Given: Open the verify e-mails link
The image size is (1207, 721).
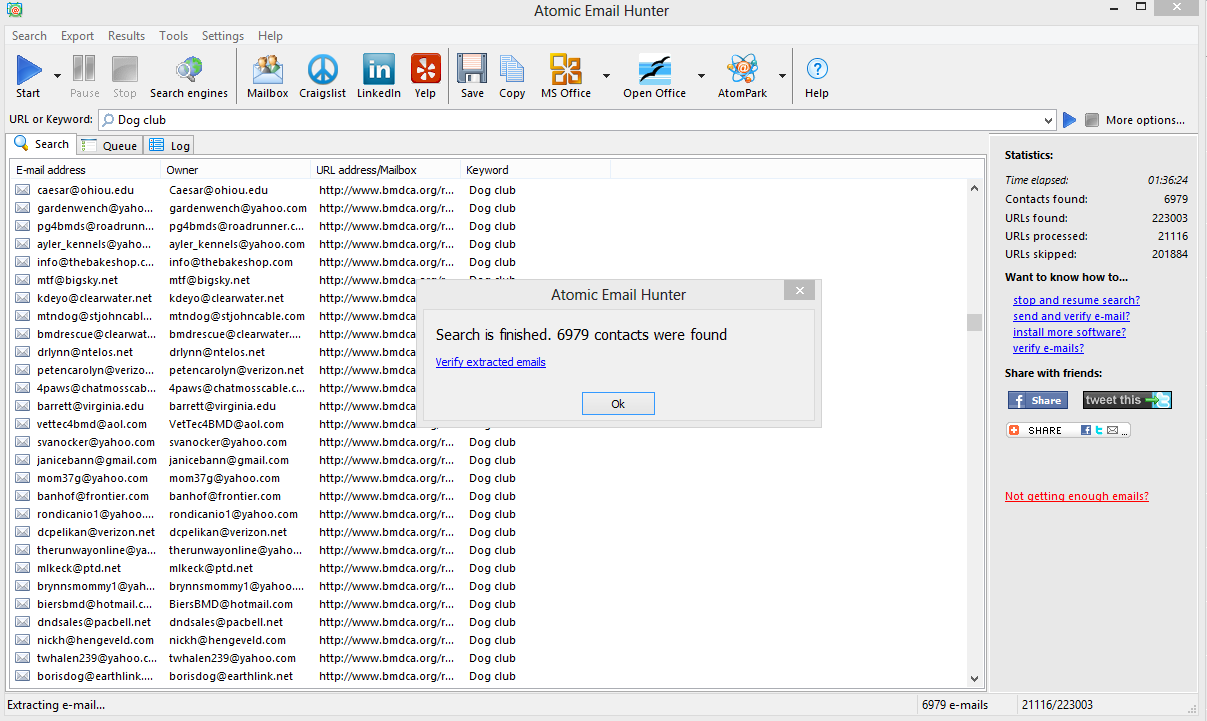Looking at the screenshot, I should coord(1048,348).
